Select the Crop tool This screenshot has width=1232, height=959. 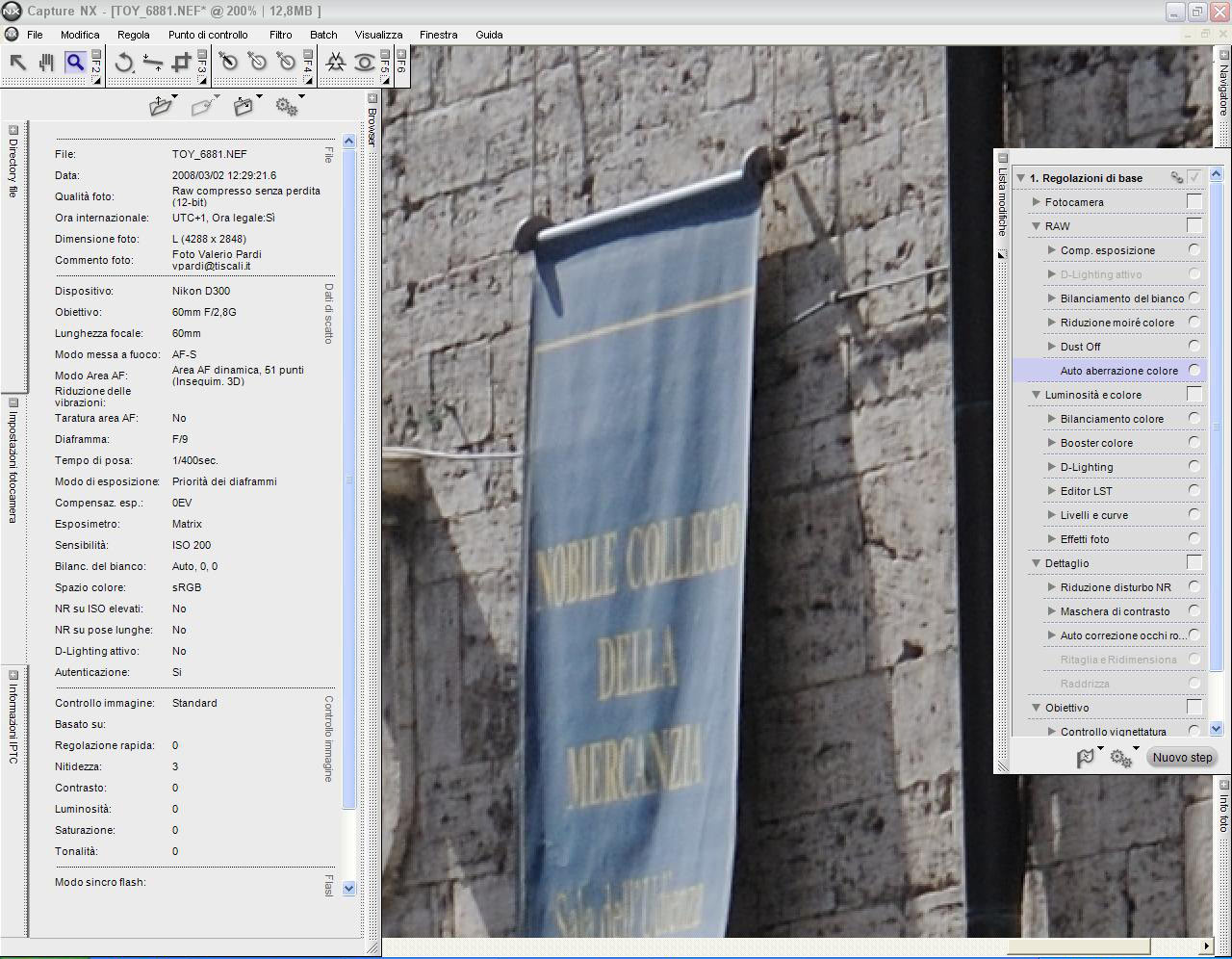[180, 64]
